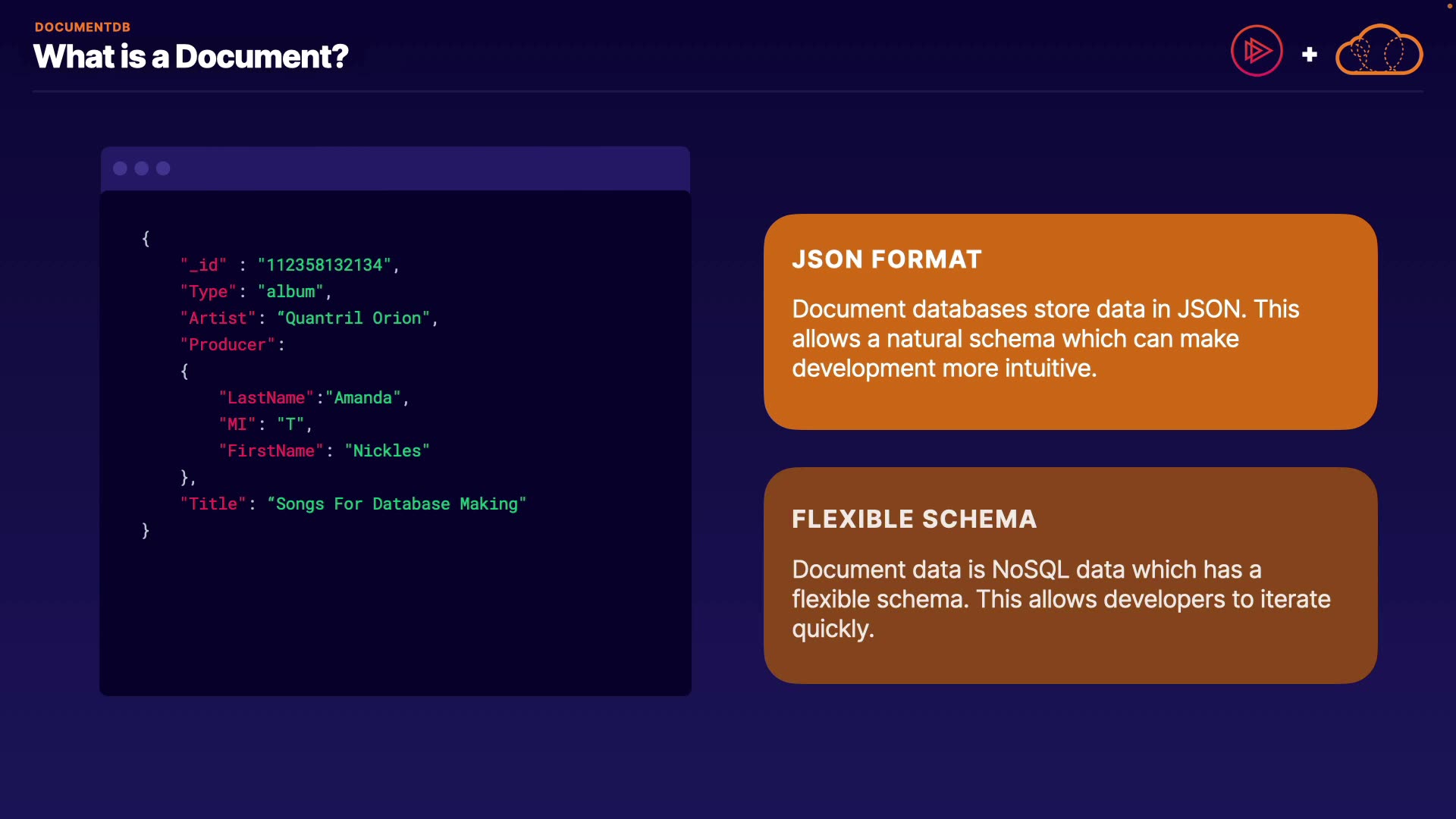This screenshot has height=819, width=1456.
Task: Click the FLEXIBLE SCHEMA card heading
Action: pos(914,519)
